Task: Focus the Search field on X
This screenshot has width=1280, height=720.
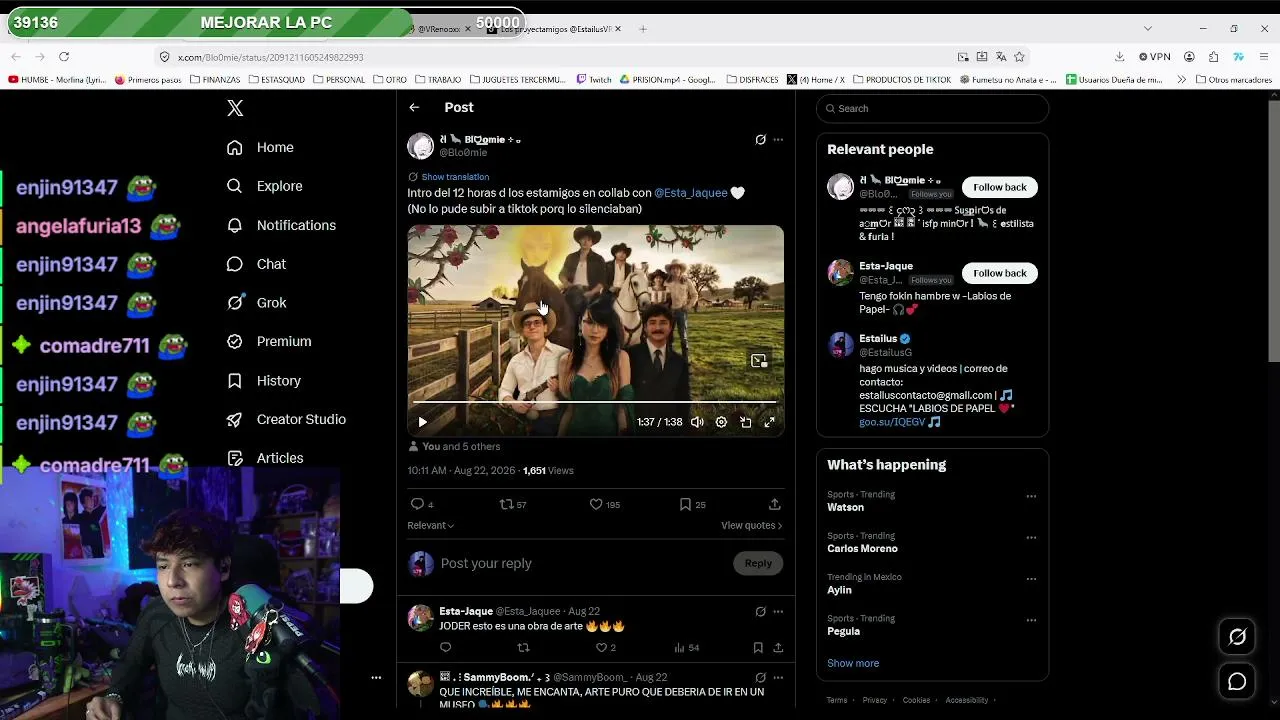Action: (932, 108)
